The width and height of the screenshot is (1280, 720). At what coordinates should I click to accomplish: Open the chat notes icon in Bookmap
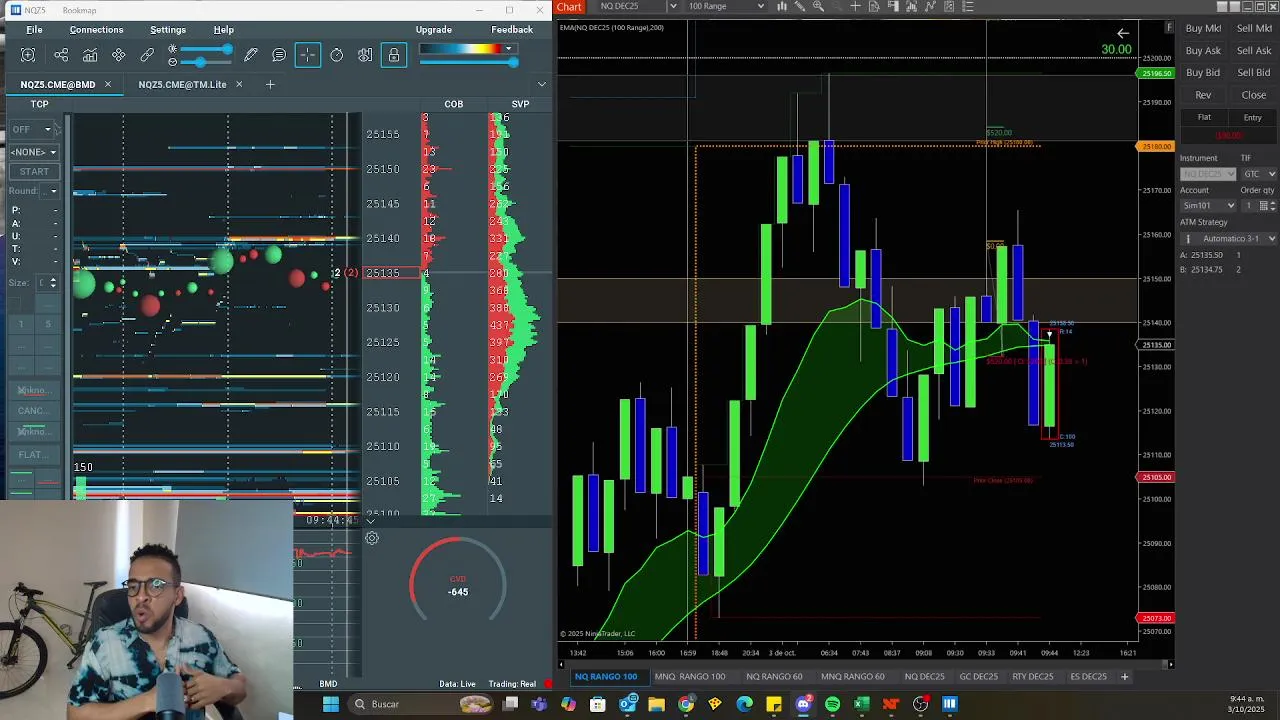(279, 55)
